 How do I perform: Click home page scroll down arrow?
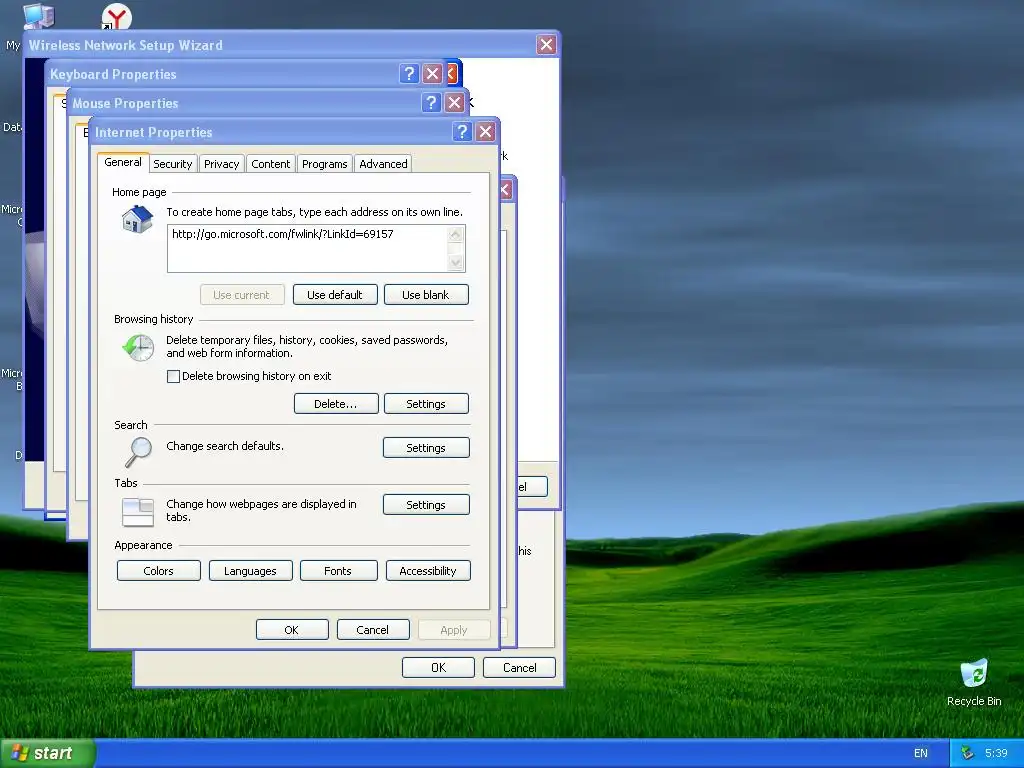tap(456, 263)
